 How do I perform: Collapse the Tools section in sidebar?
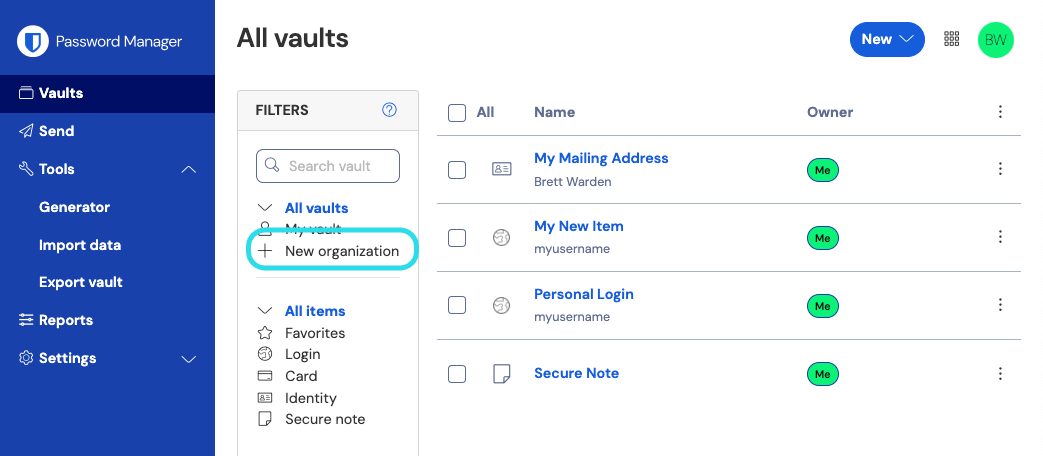(189, 169)
